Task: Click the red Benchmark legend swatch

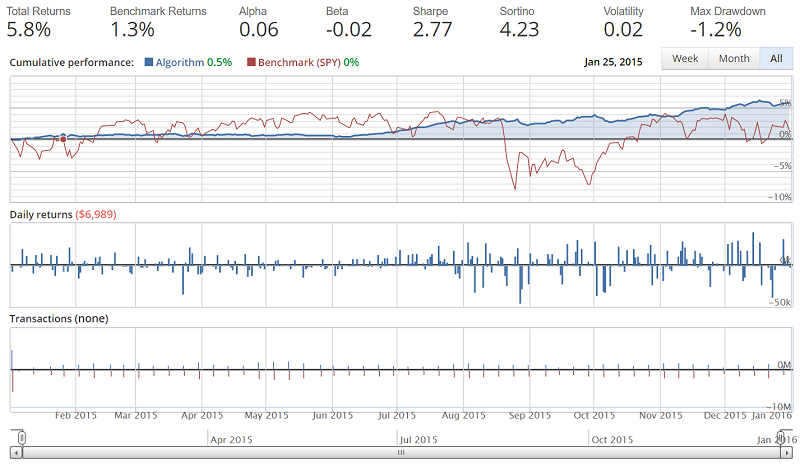Action: click(251, 62)
